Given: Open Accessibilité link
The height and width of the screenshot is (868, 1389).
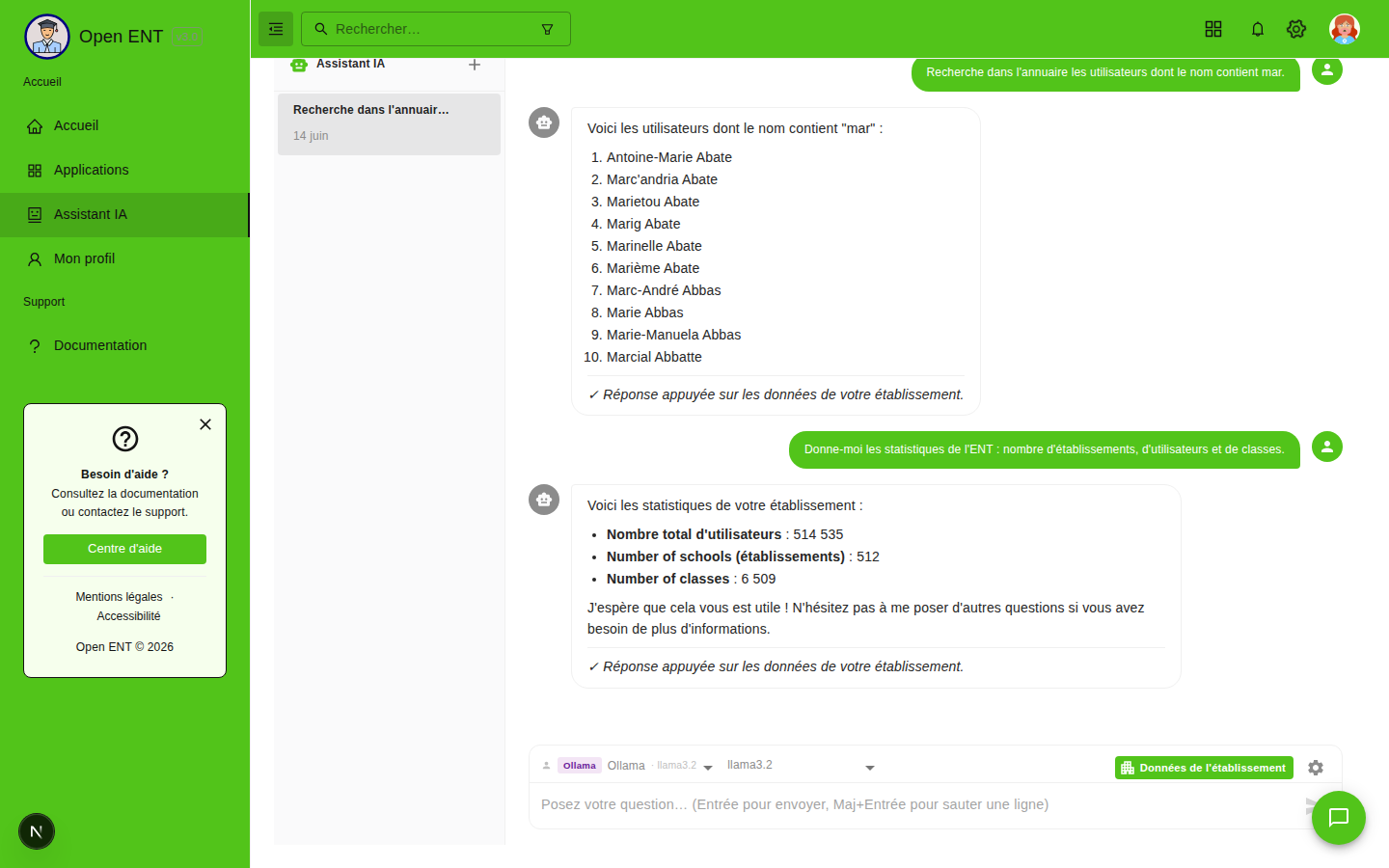Looking at the screenshot, I should [x=128, y=616].
